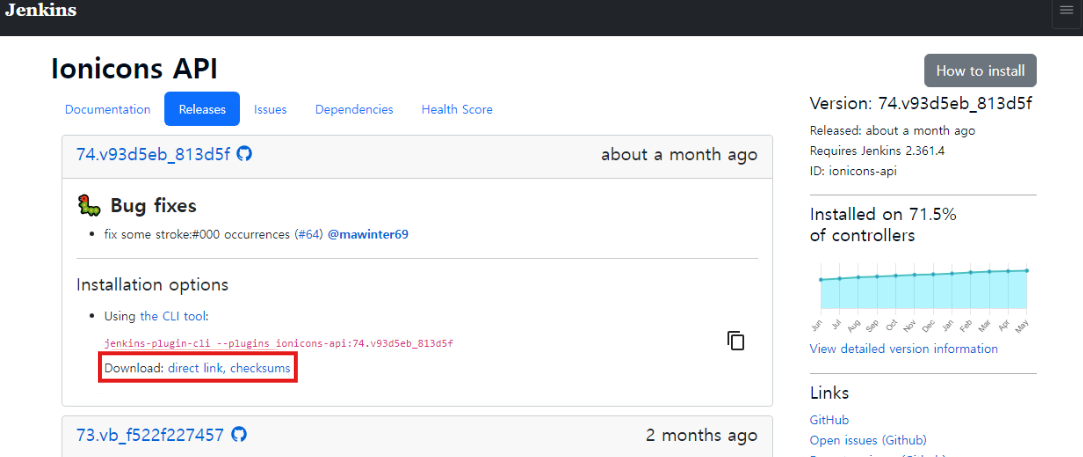The image size is (1083, 457).
Task: Switch to the Documentation tab
Action: (x=108, y=109)
